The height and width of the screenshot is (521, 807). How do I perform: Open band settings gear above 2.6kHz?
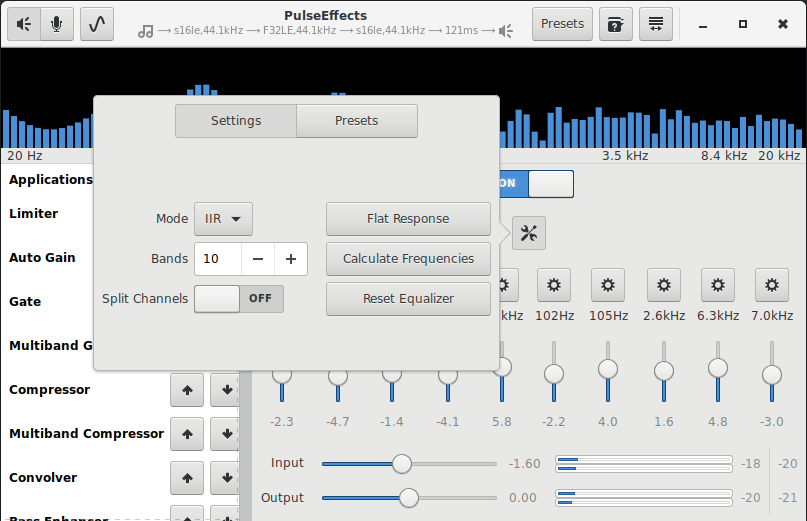click(664, 285)
